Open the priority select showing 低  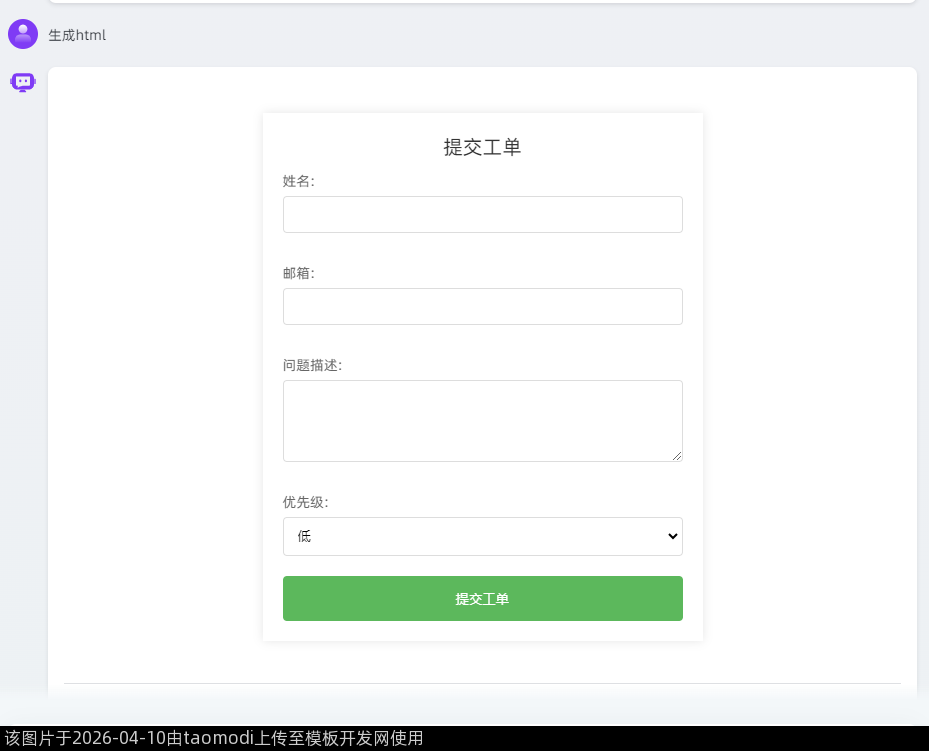[x=480, y=537]
